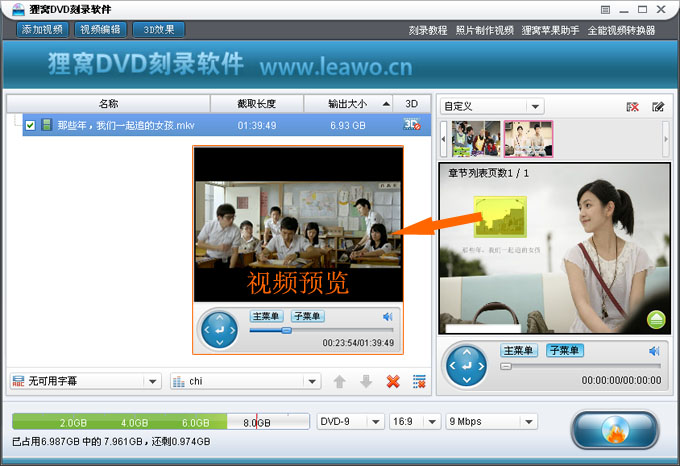Sort by the 输出大小 column header
Image resolution: width=680 pixels, height=466 pixels.
348,104
